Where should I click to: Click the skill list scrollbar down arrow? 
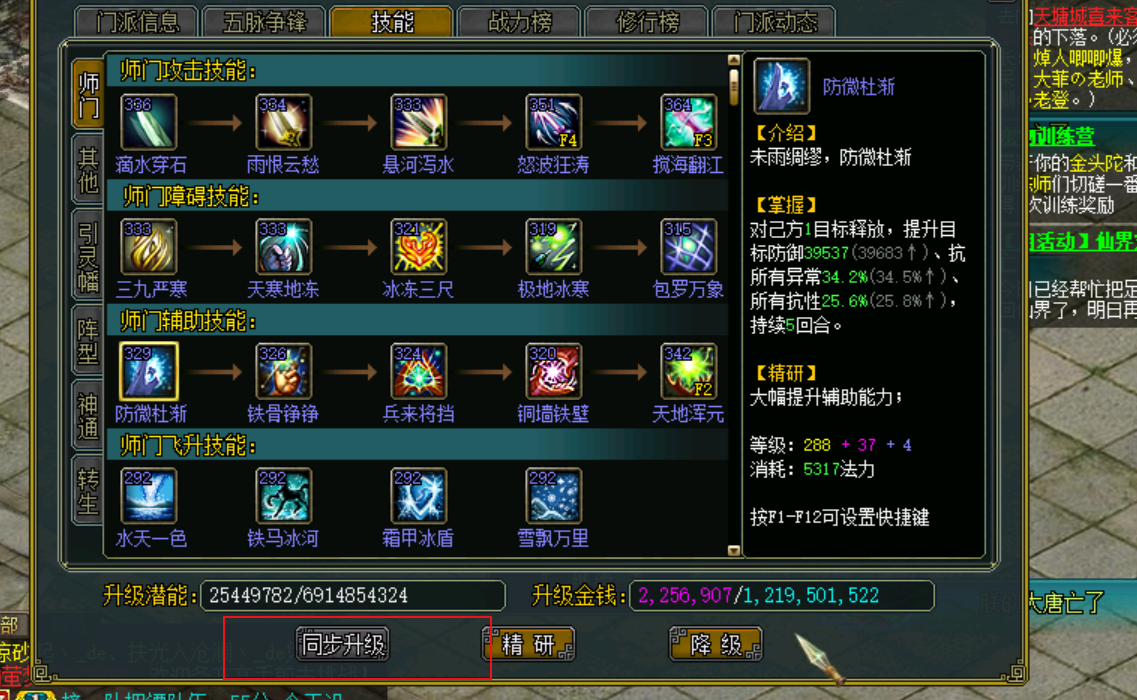pos(734,551)
